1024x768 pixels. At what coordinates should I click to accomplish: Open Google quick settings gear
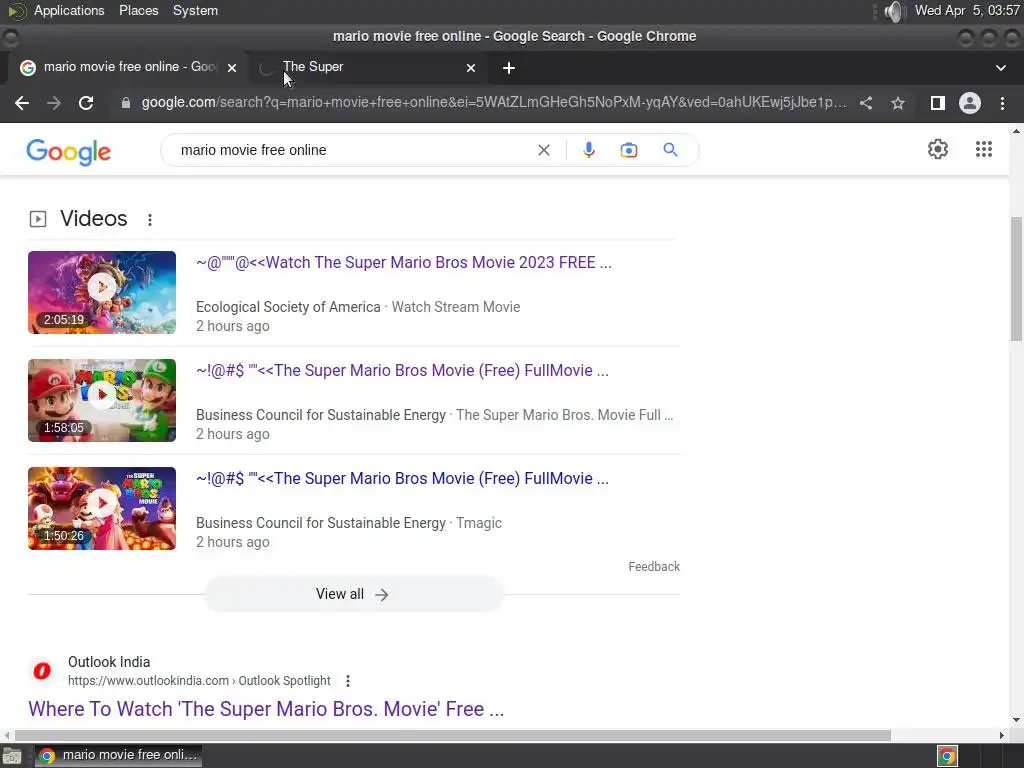(x=938, y=149)
